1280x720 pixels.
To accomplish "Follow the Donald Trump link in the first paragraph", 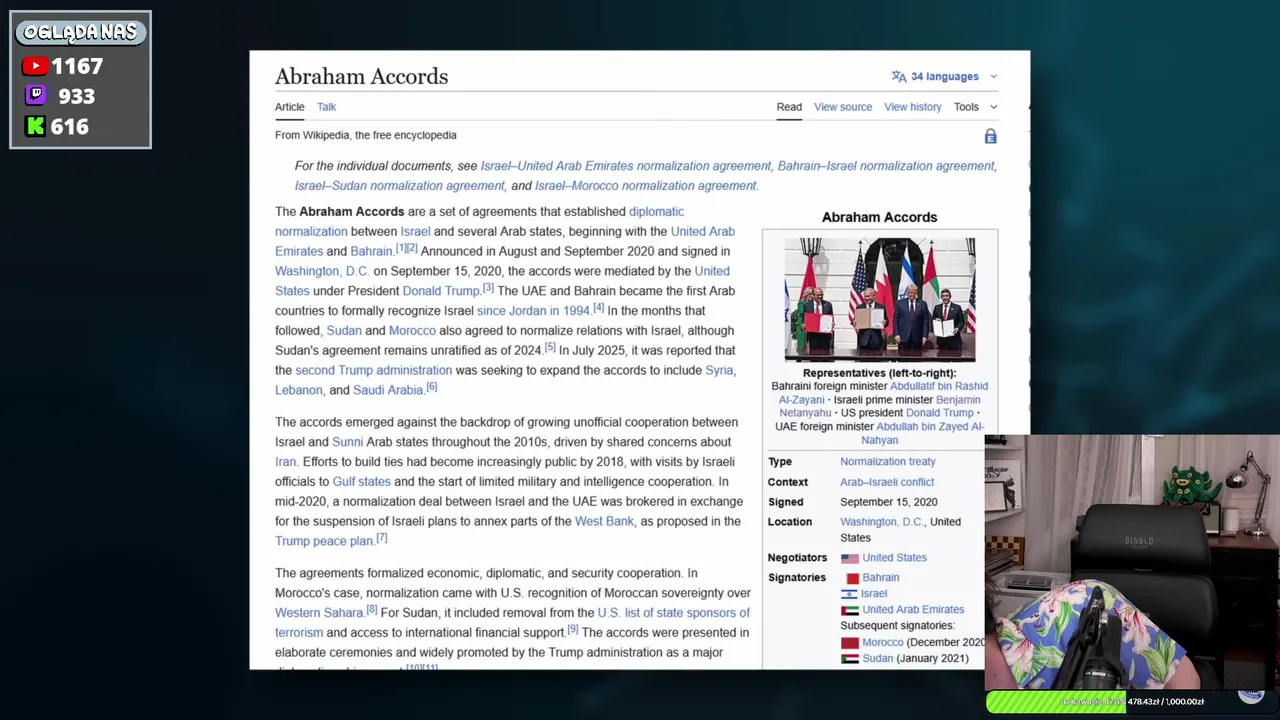I will click(x=441, y=291).
